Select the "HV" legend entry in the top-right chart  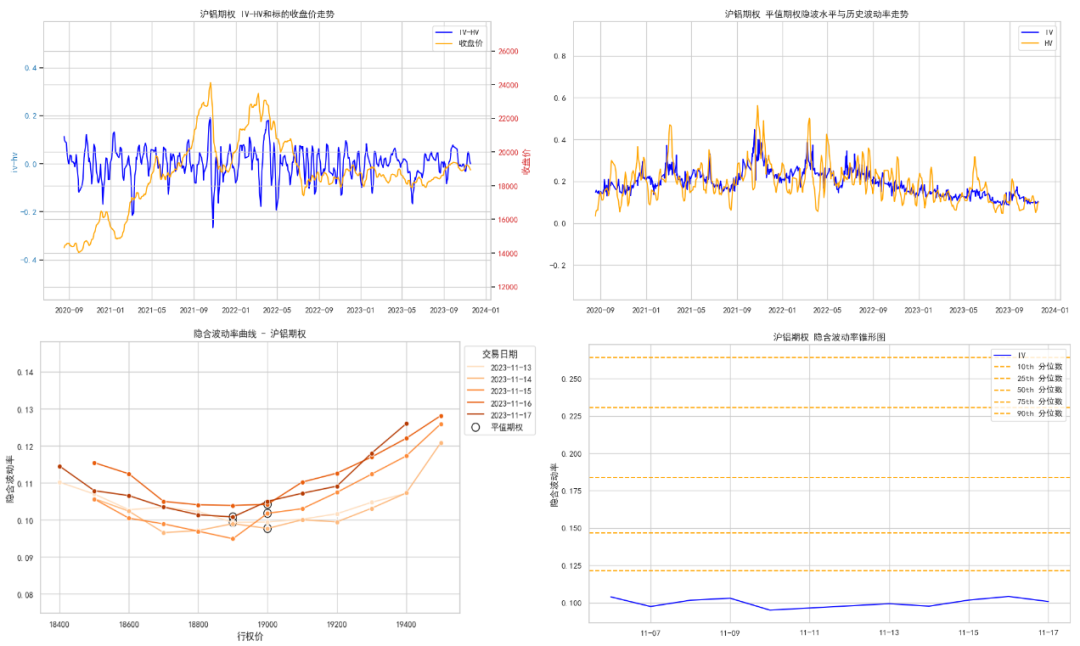pyautogui.click(x=1037, y=43)
